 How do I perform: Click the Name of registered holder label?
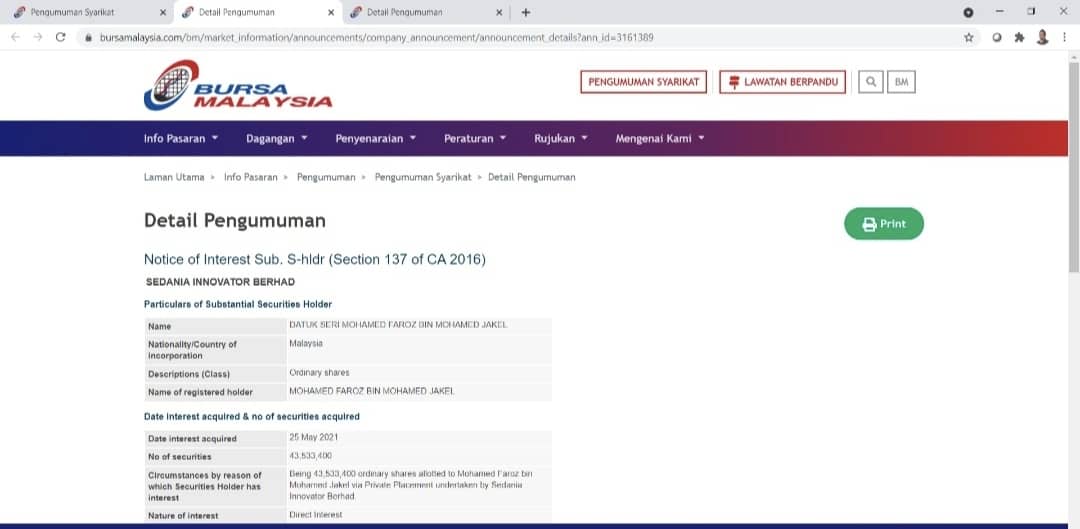[x=200, y=392]
